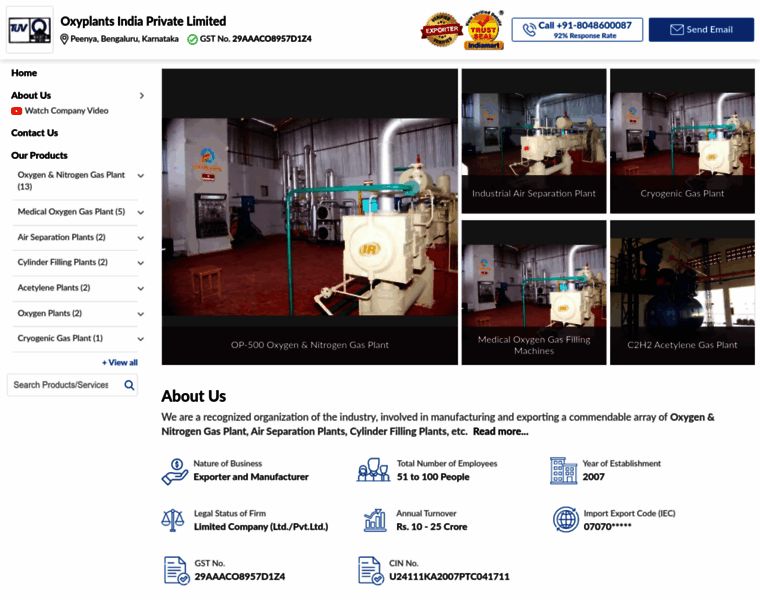The image size is (760, 600).
Task: Call +91-8048600087 button
Action: click(577, 30)
